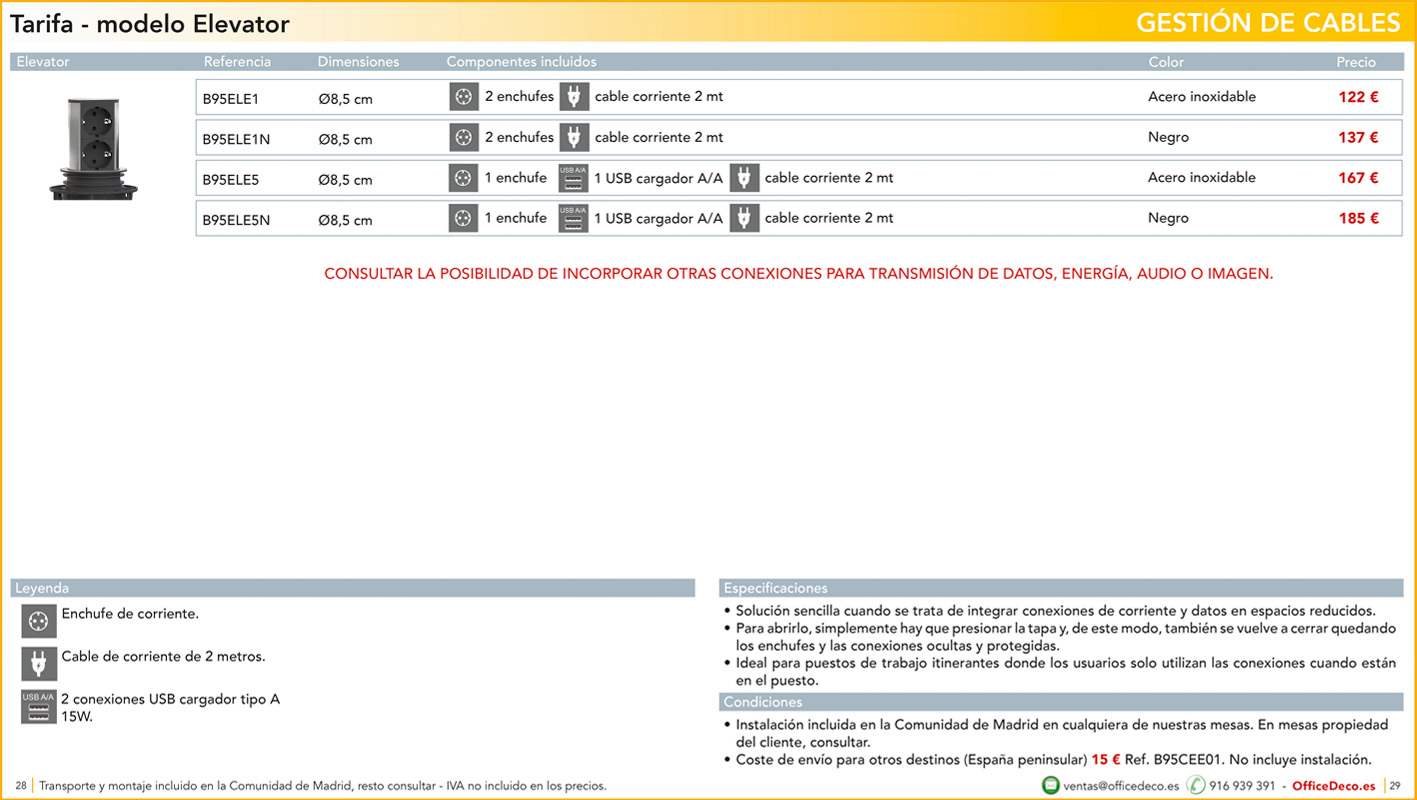Click the 'Tarifa - modelo Elevator' title

click(150, 24)
